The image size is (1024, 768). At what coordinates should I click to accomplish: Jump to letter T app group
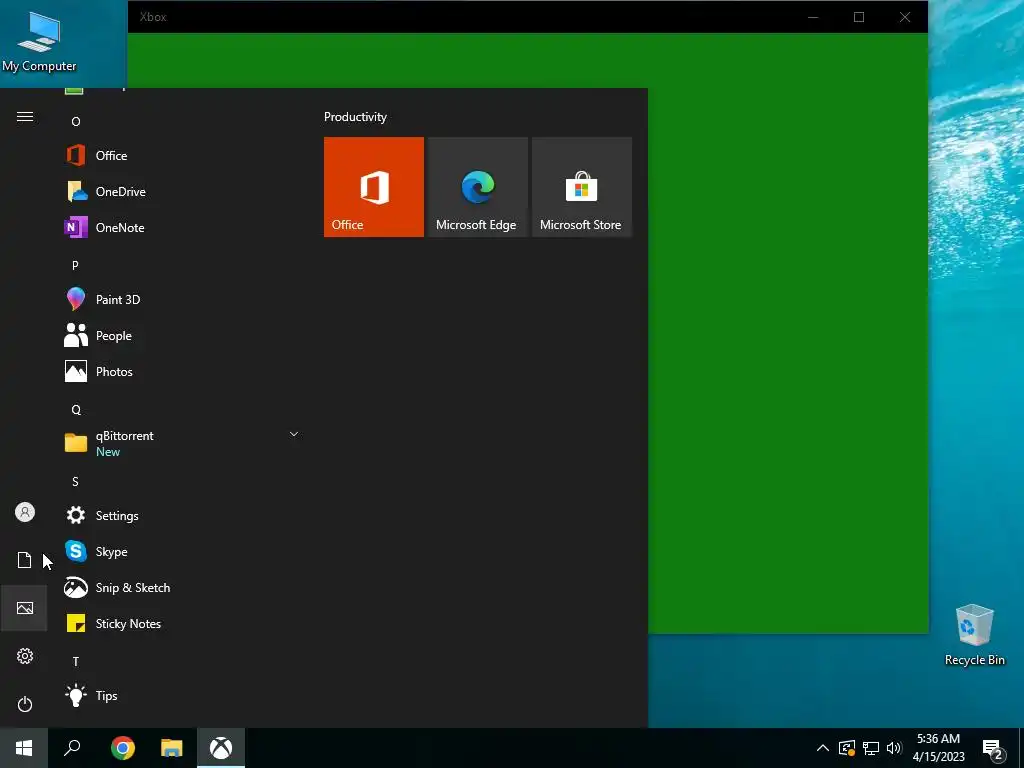[76, 662]
